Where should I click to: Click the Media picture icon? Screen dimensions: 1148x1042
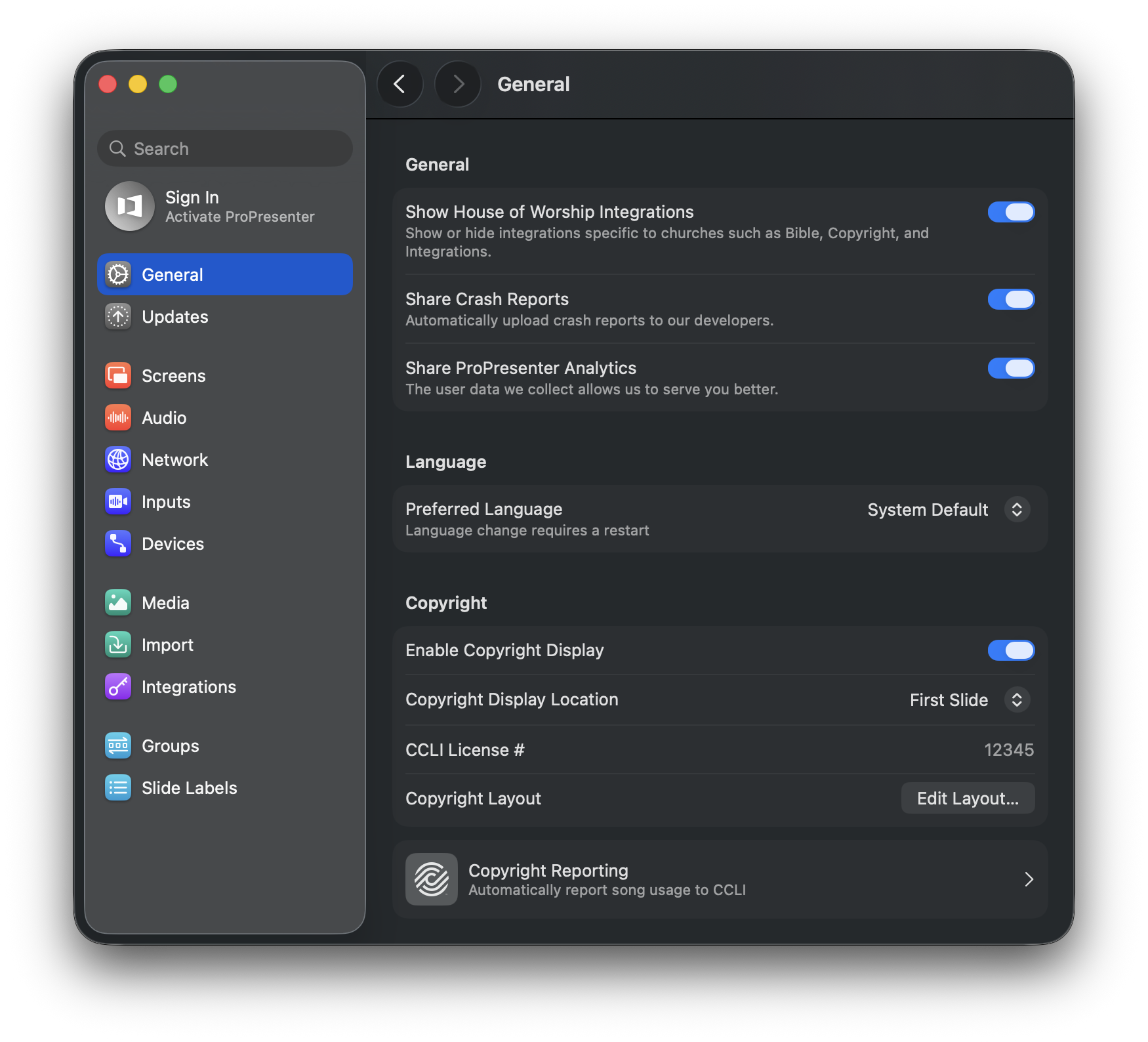point(118,602)
